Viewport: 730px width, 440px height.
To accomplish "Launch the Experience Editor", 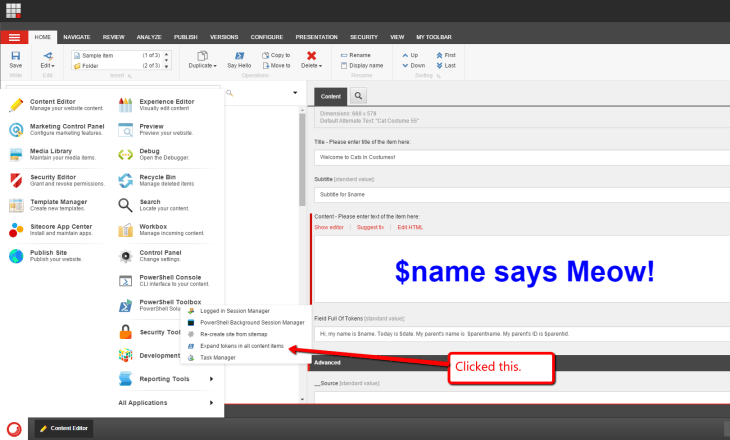I will (x=165, y=104).
